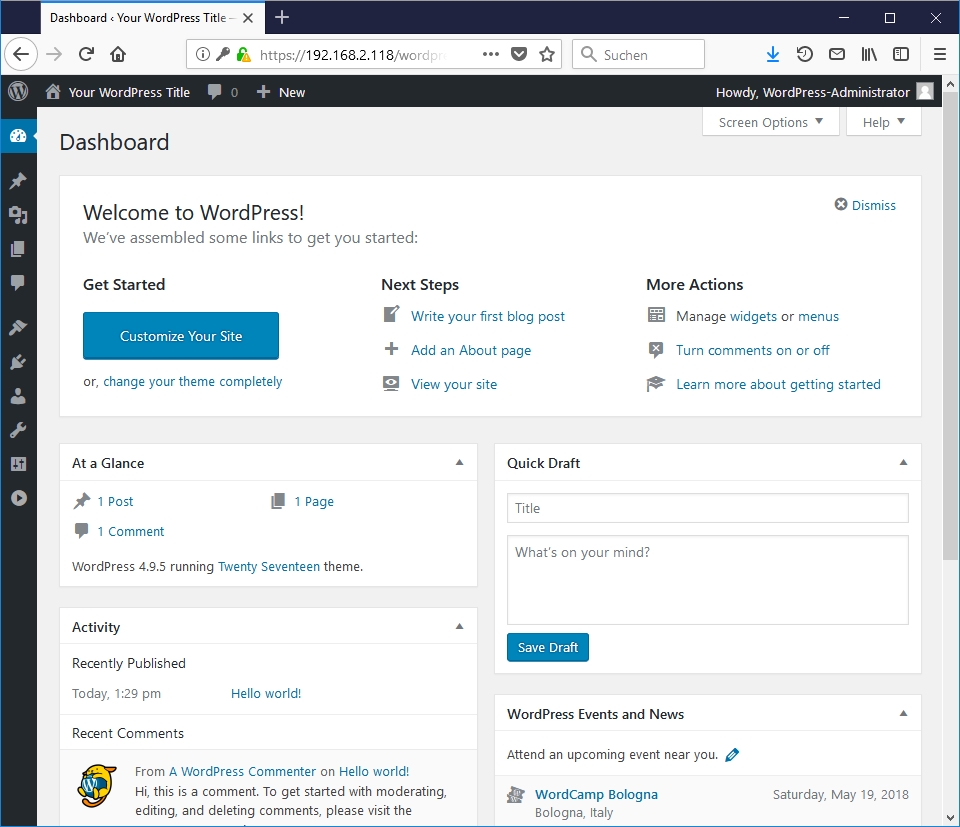This screenshot has width=960, height=827.
Task: Open page actions three-dot menu in address bar
Action: click(x=490, y=54)
